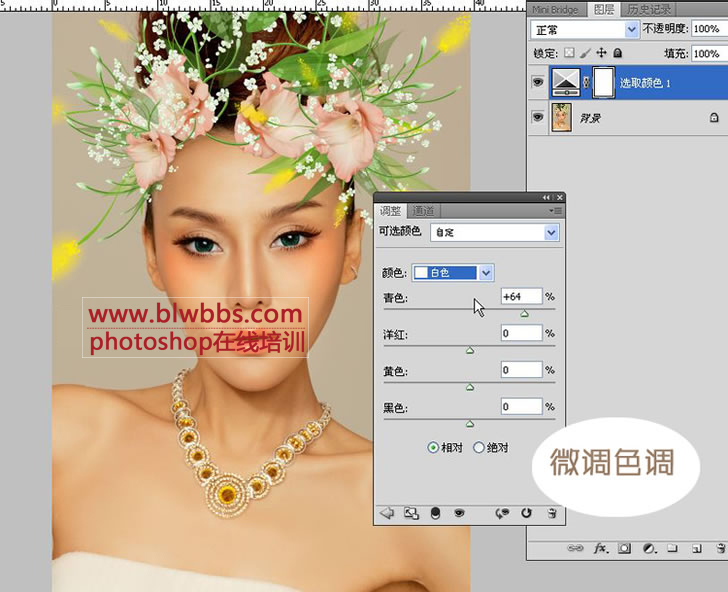The height and width of the screenshot is (592, 728).
Task: Click the clip-to-layer icon in Adjustments panel
Action: (435, 513)
